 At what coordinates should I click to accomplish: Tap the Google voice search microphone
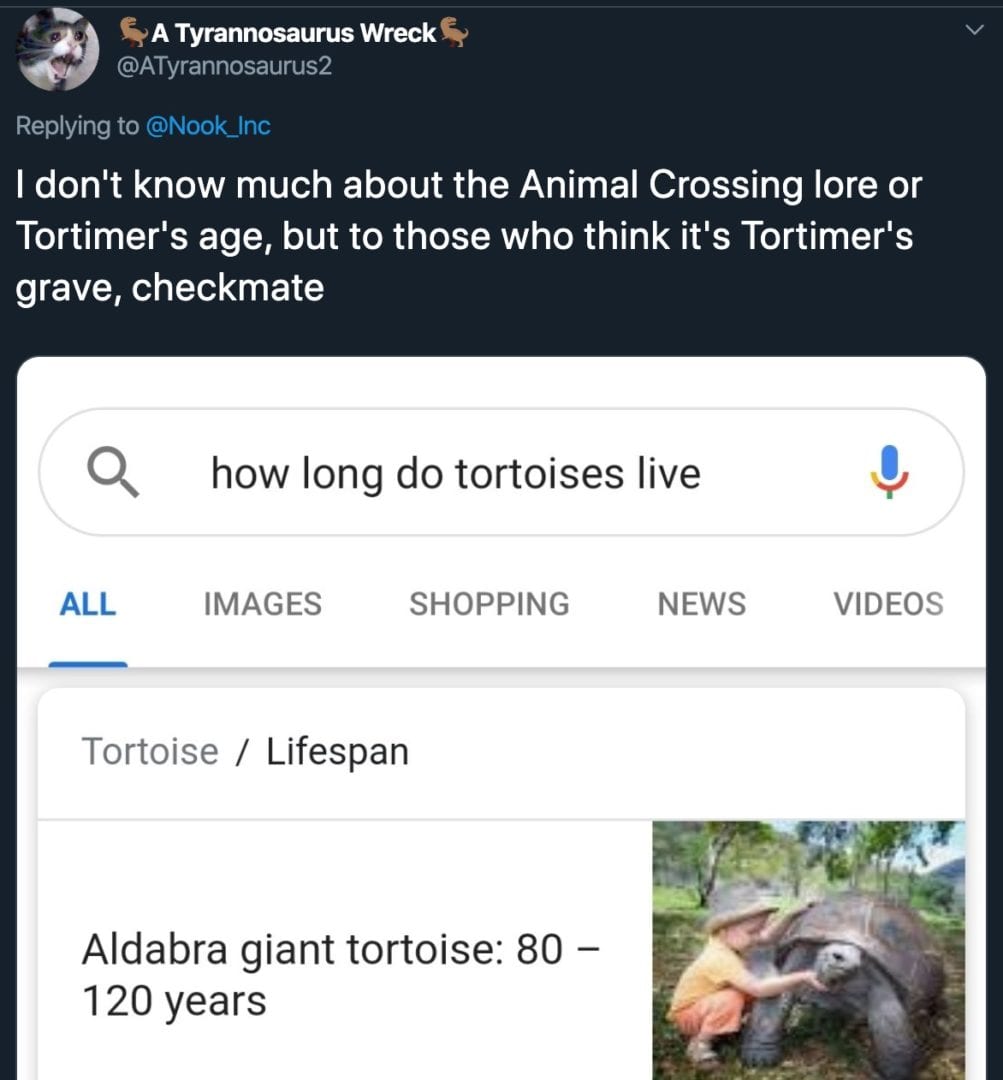pyautogui.click(x=888, y=471)
